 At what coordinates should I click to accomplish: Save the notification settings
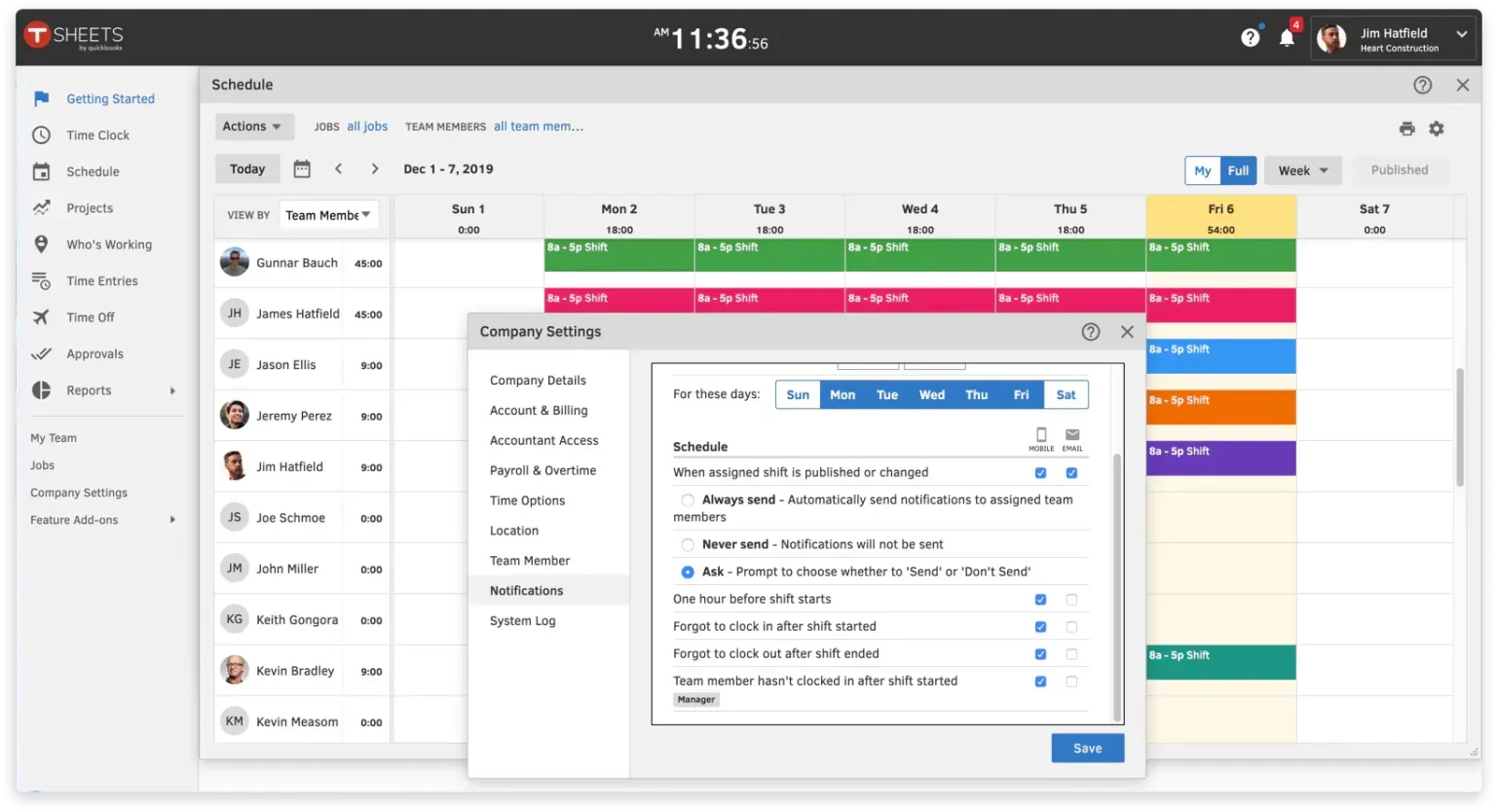click(1087, 748)
